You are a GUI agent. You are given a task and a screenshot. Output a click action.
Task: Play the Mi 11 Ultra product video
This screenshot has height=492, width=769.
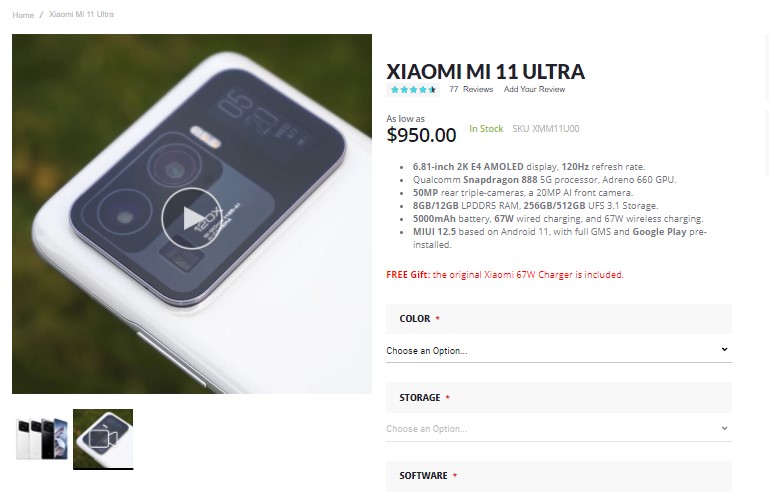[x=192, y=218]
